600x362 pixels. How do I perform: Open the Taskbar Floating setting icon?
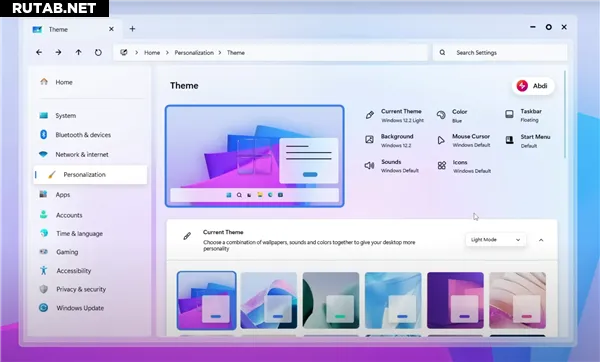509,114
